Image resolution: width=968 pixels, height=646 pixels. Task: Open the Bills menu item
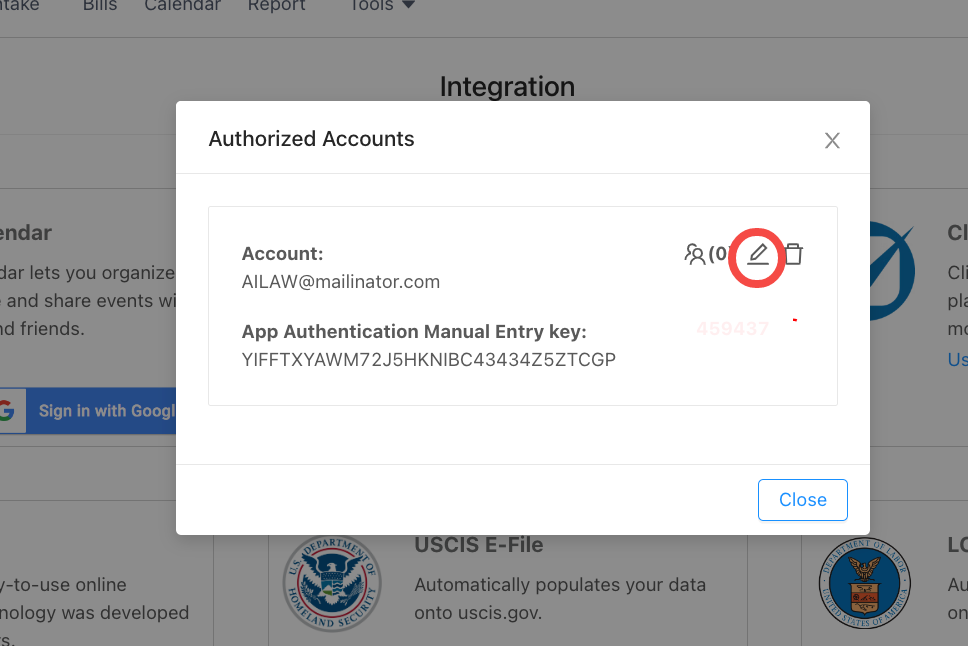coord(100,6)
